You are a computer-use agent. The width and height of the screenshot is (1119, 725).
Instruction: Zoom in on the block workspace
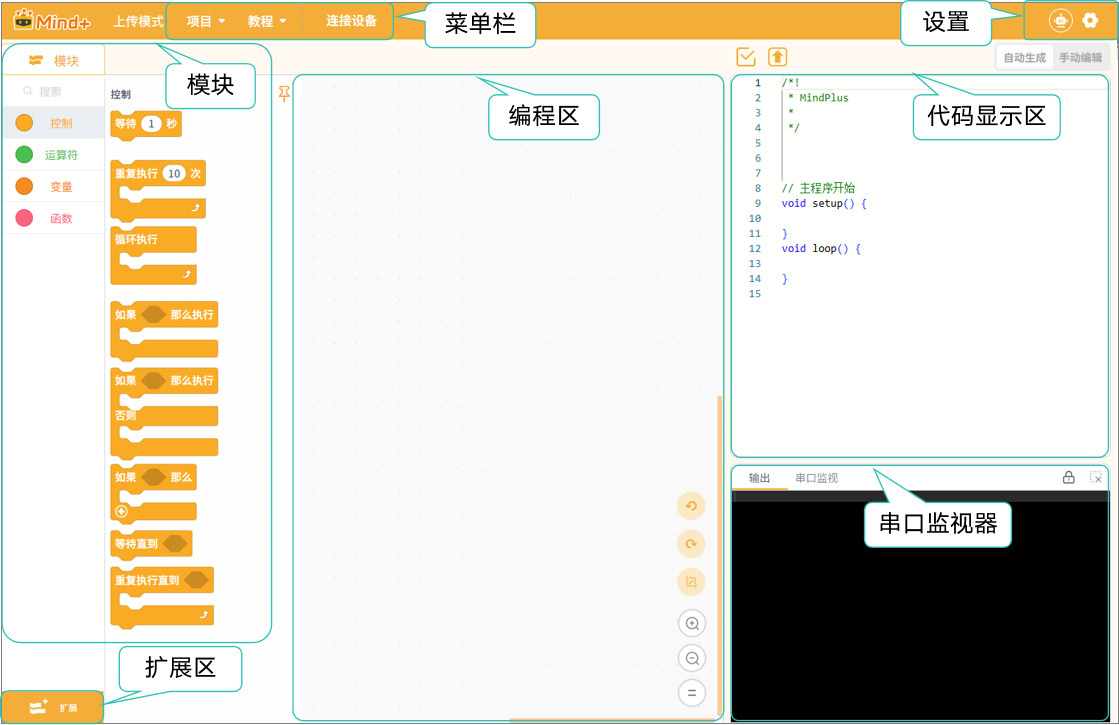[x=691, y=624]
